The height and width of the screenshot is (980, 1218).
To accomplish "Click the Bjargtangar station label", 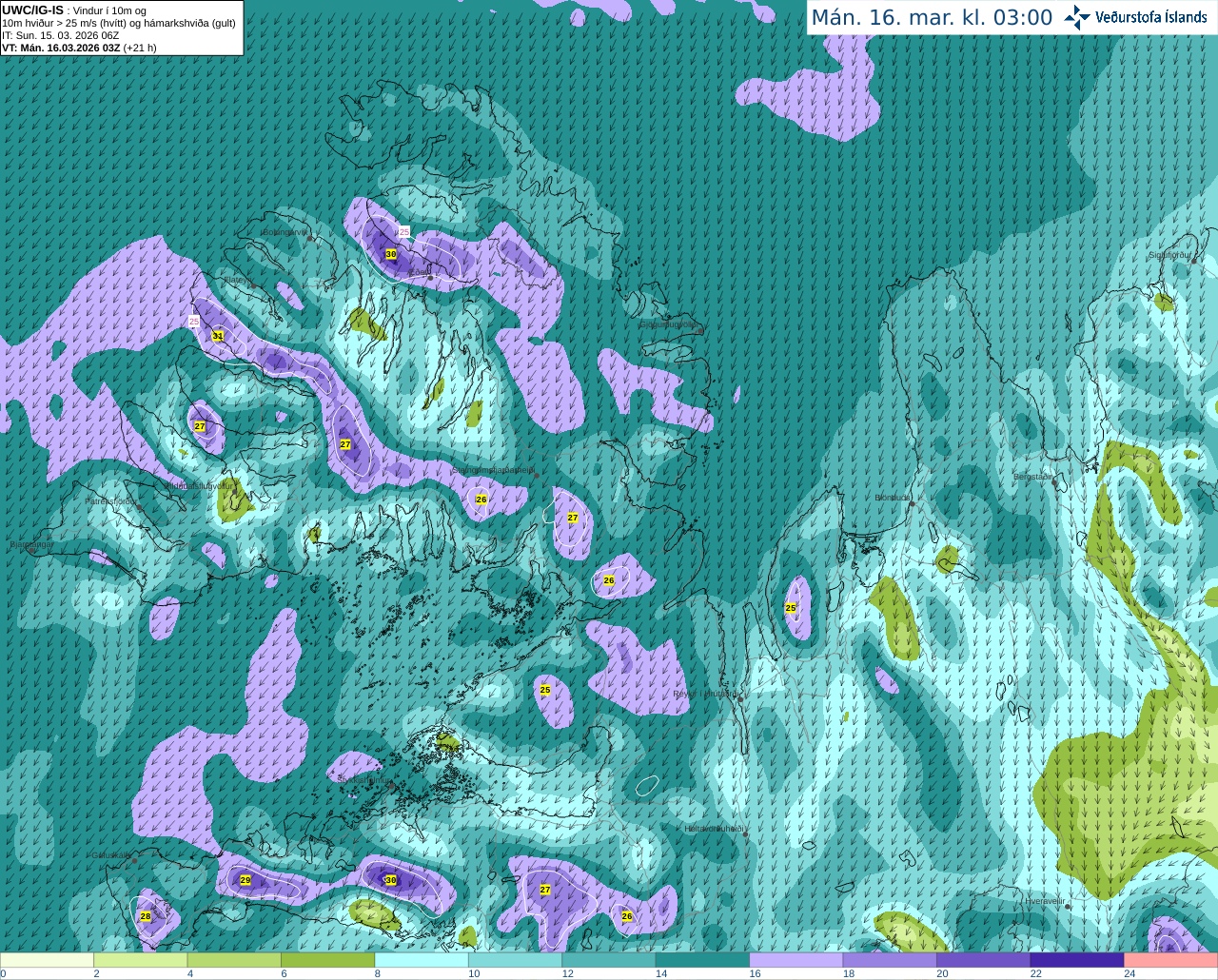I will pyautogui.click(x=32, y=544).
